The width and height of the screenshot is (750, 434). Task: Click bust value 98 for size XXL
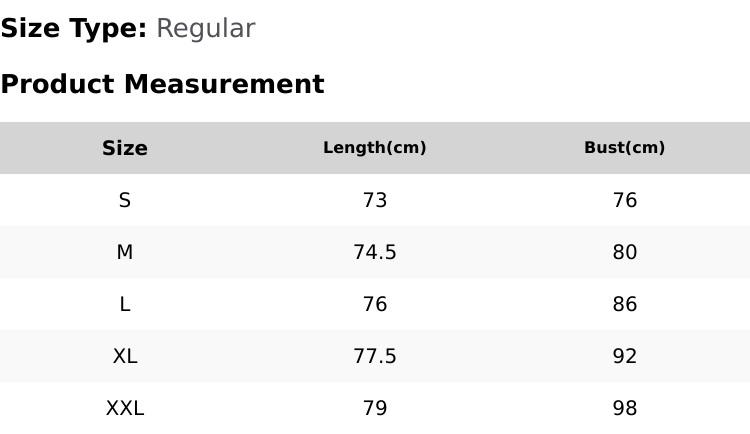pyautogui.click(x=625, y=408)
